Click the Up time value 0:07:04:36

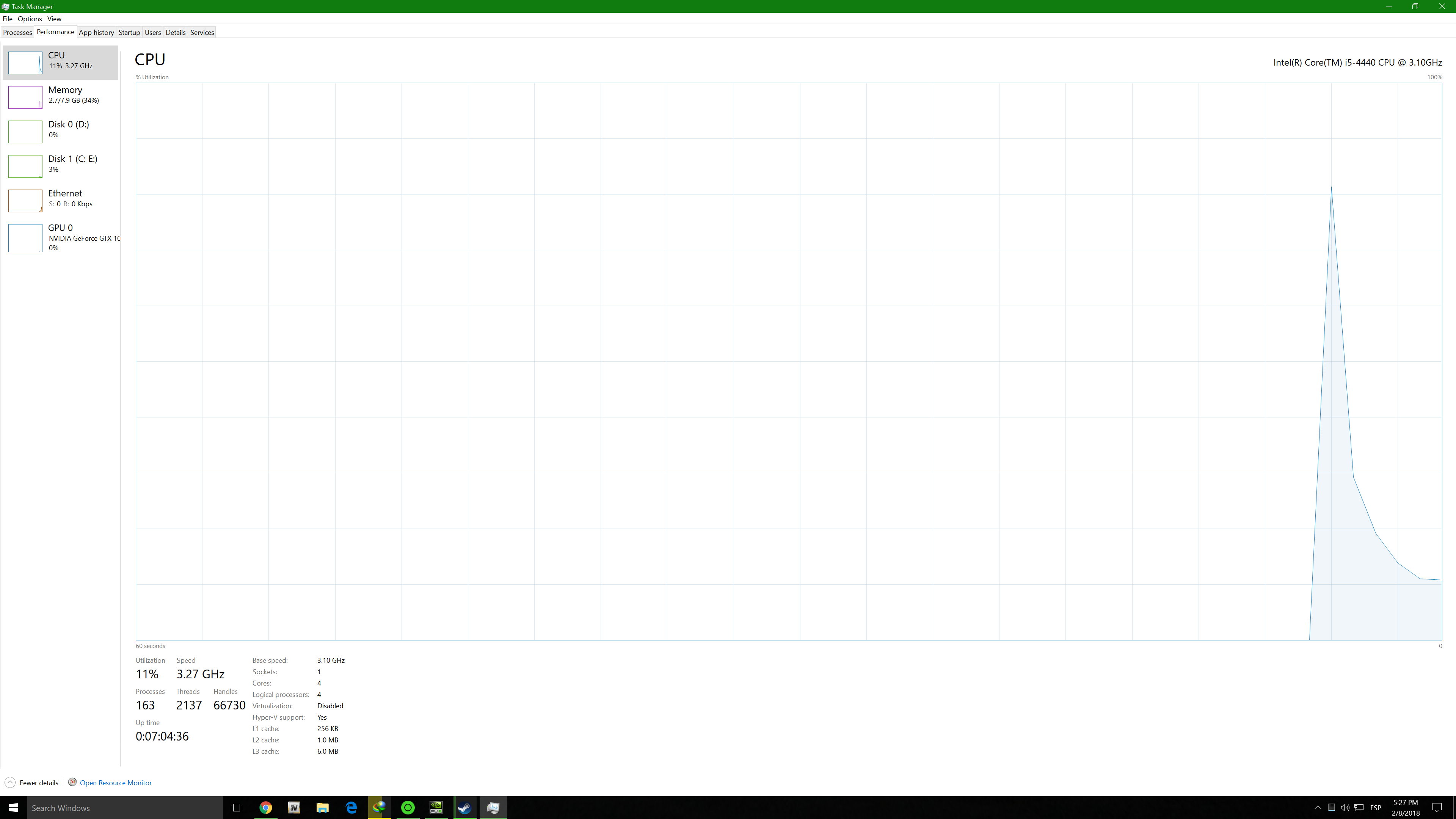(162, 736)
